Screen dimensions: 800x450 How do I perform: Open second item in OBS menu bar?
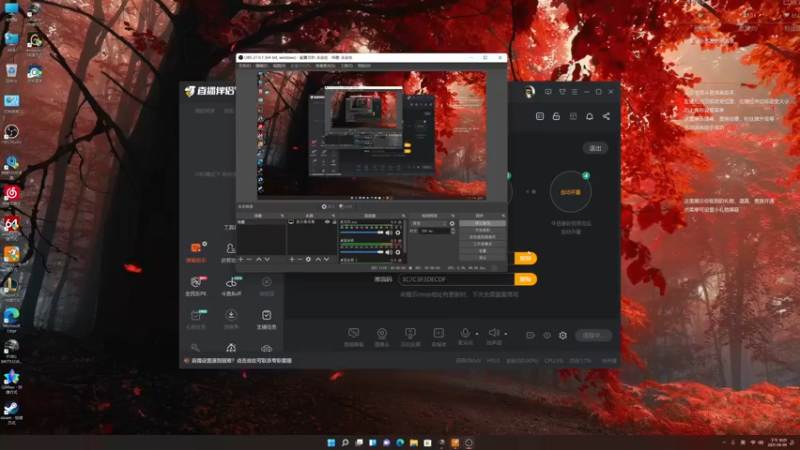tap(261, 66)
